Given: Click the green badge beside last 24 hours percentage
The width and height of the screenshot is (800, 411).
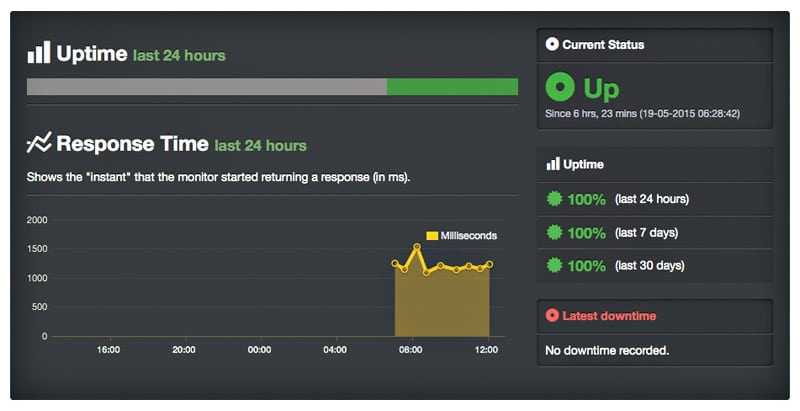Looking at the screenshot, I should (554, 198).
